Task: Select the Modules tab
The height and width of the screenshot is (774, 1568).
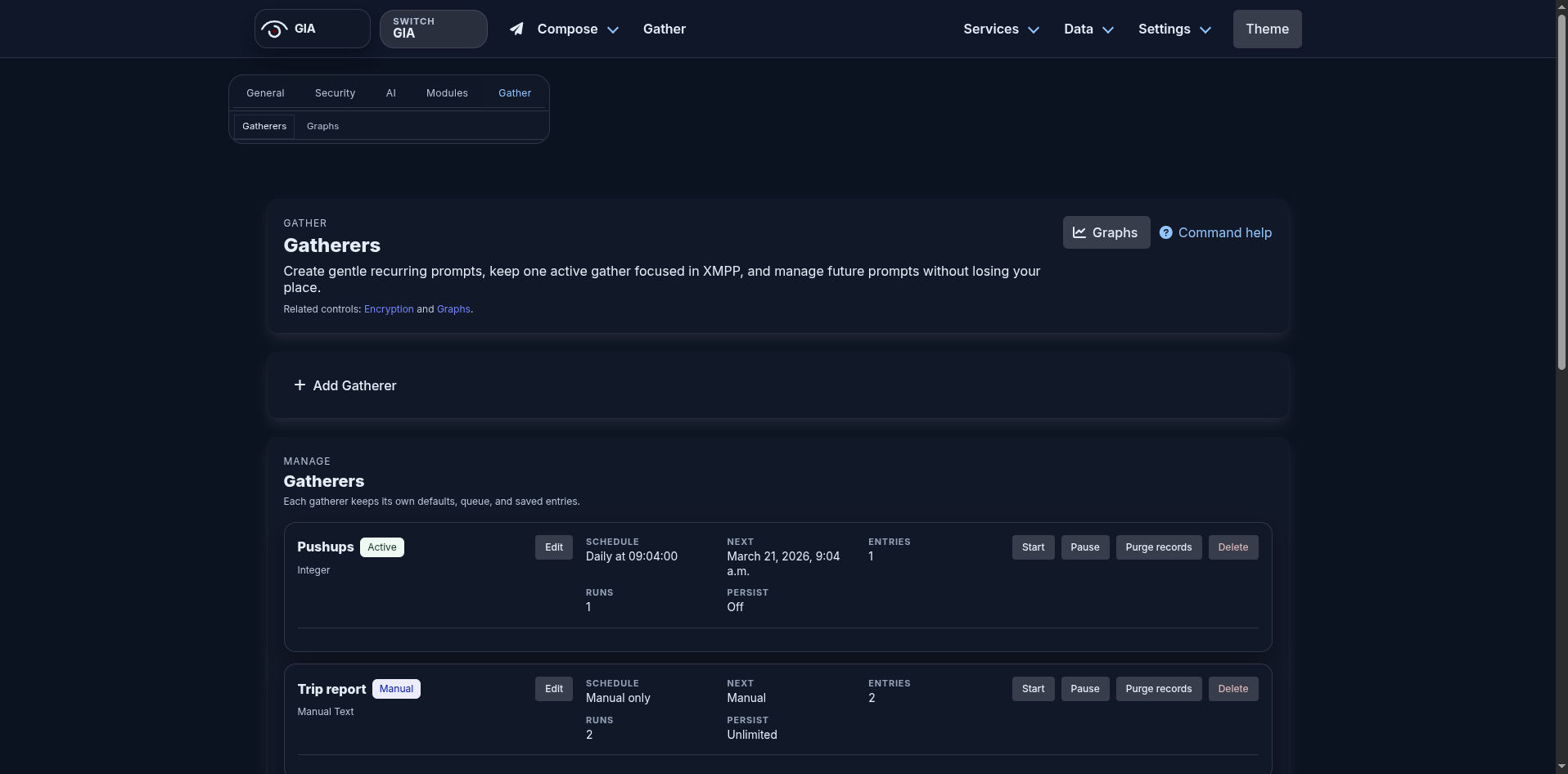Action: click(x=447, y=92)
